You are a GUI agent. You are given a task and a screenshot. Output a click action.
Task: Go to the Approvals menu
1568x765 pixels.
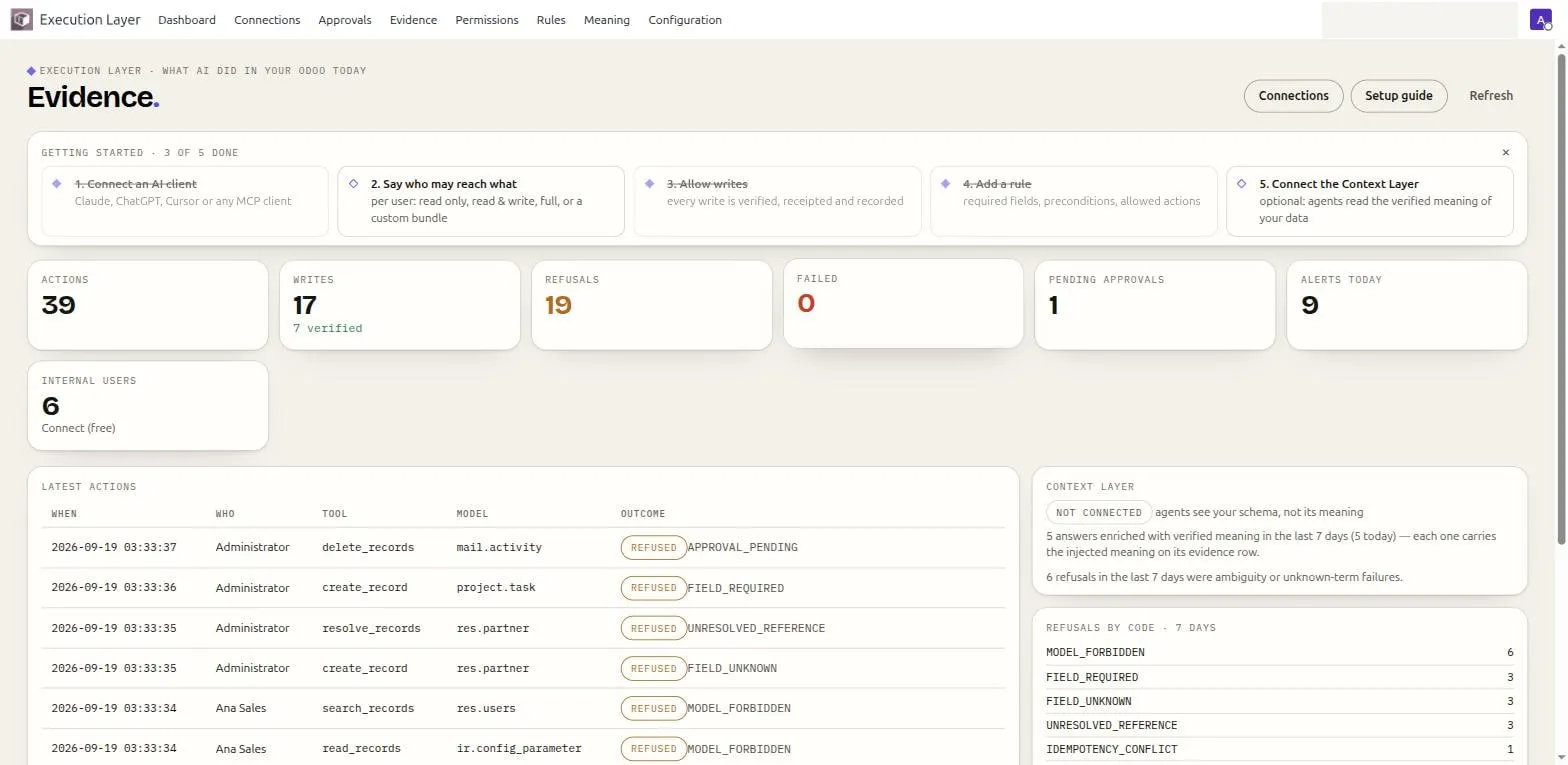click(x=345, y=20)
